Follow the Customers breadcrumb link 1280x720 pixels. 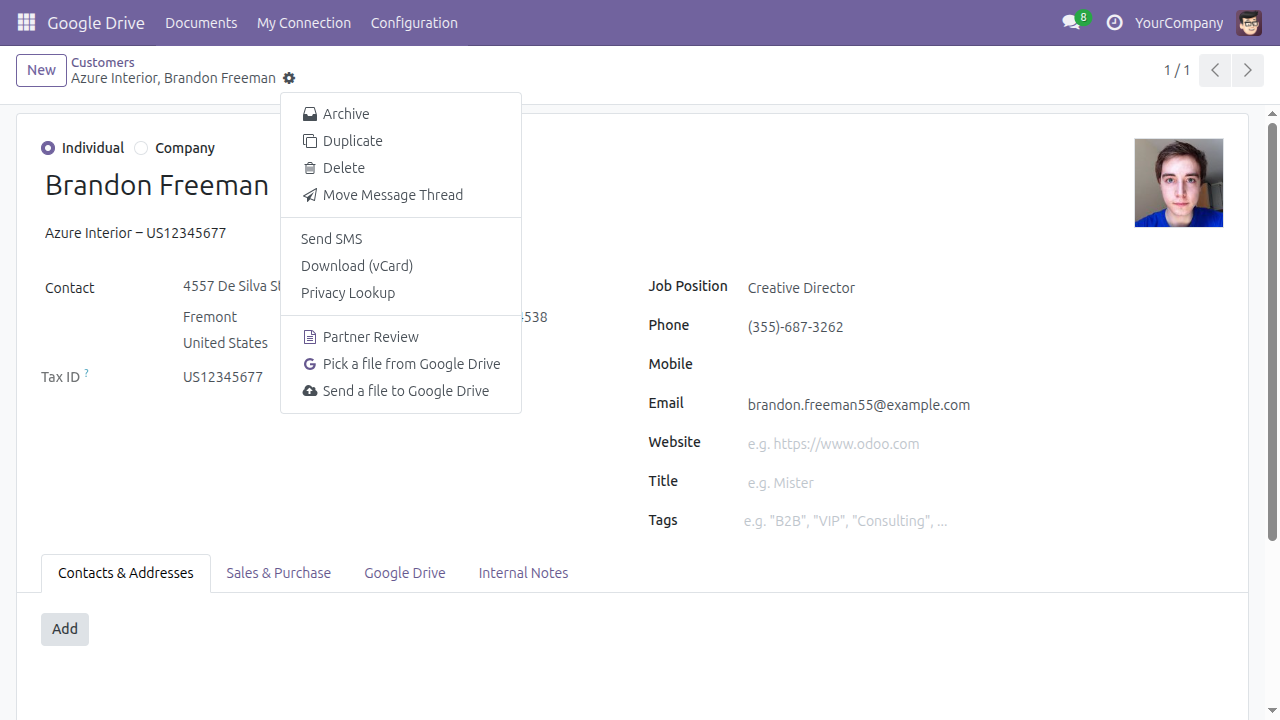point(103,62)
